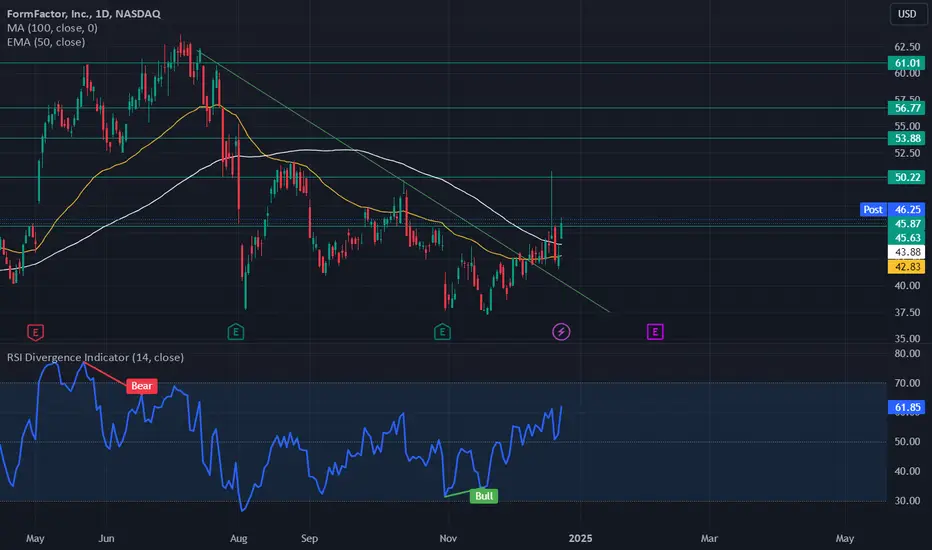Click the 35.00 price axis tick
This screenshot has width=932, height=550.
[x=907, y=338]
